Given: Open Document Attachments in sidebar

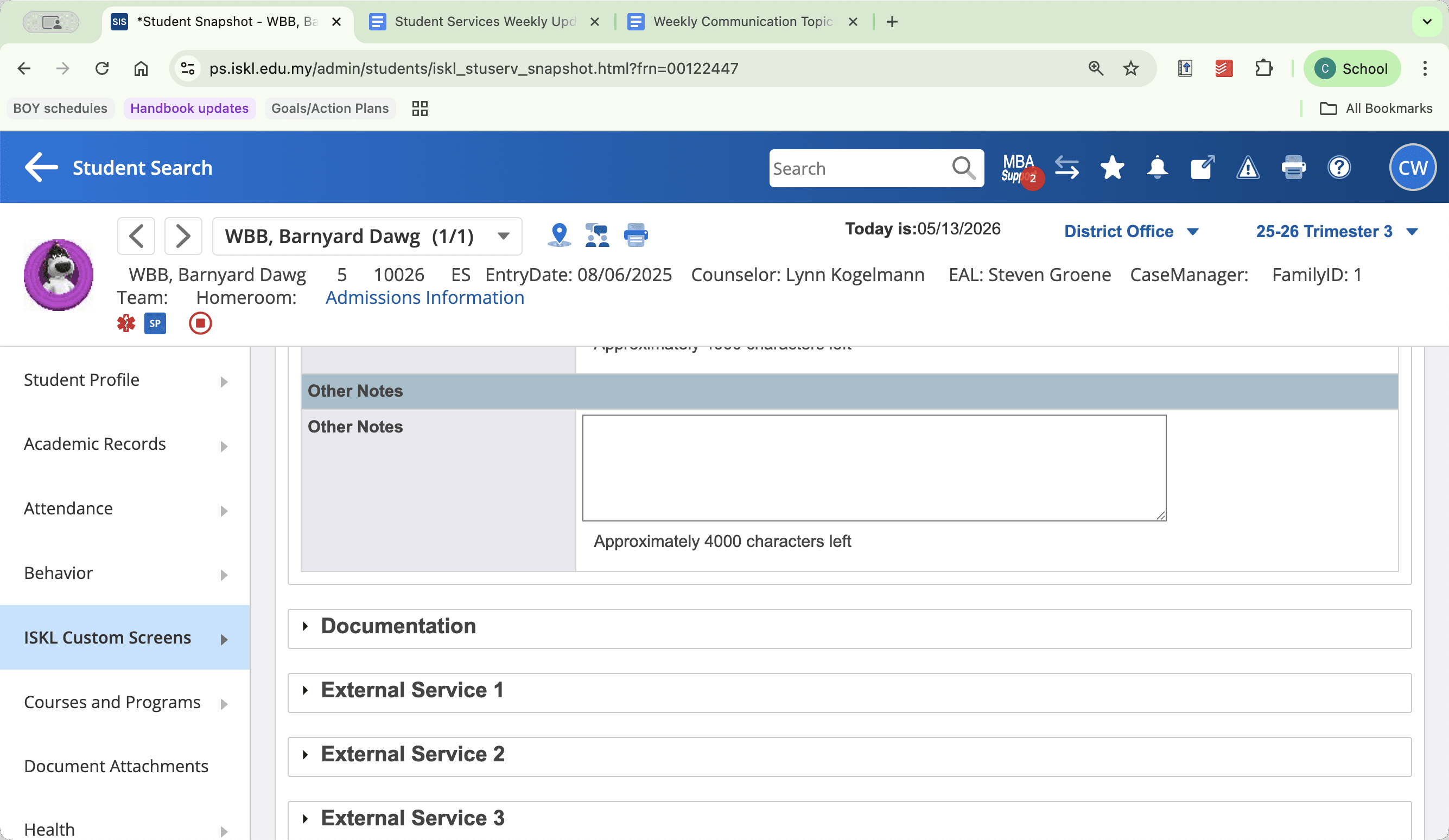Looking at the screenshot, I should click(116, 766).
